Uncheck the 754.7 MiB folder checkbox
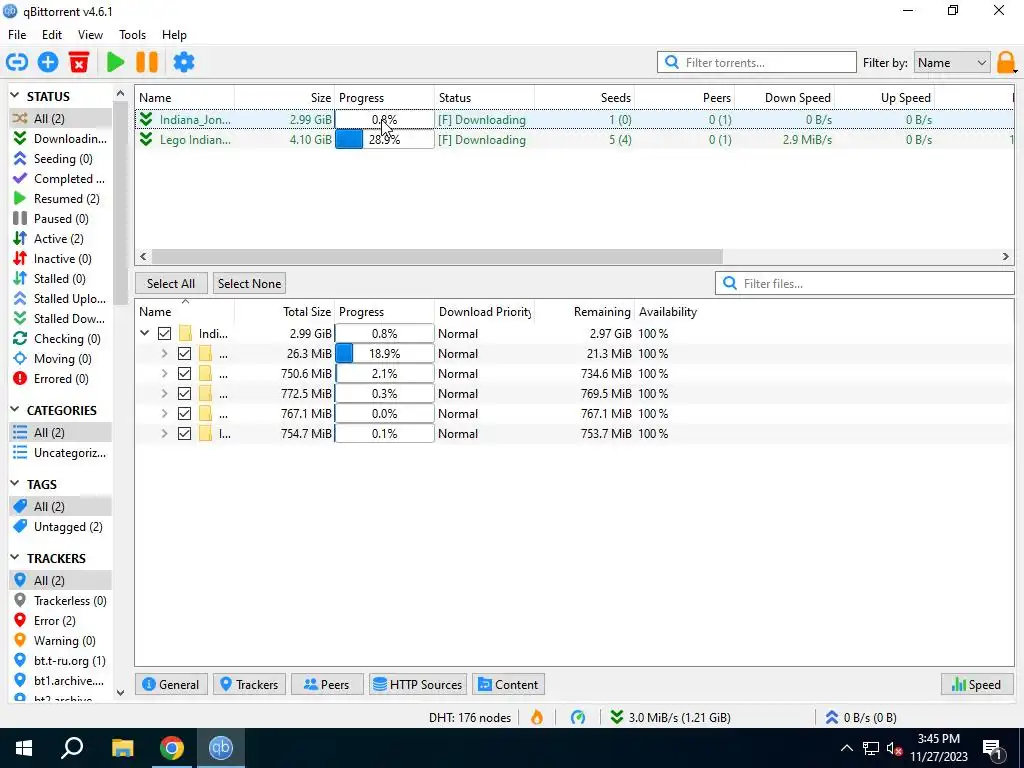Viewport: 1024px width, 768px height. (x=185, y=434)
